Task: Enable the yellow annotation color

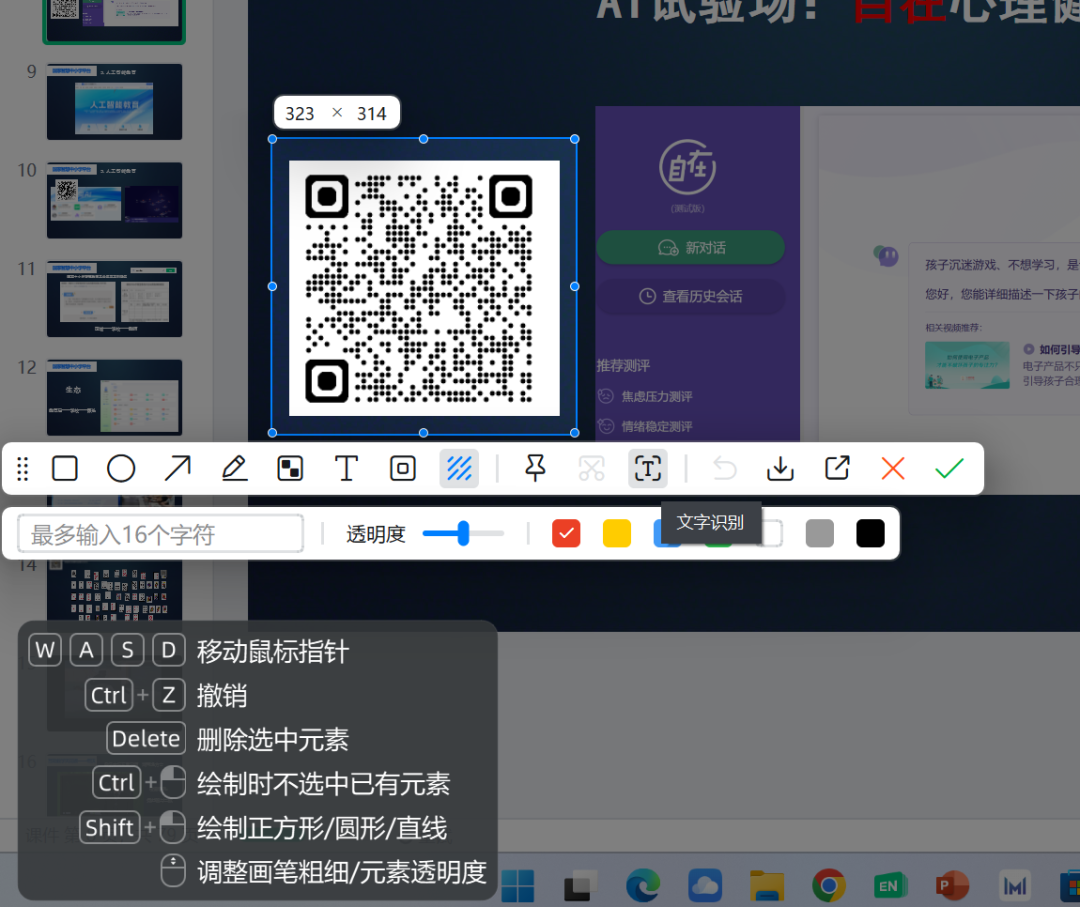Action: [616, 533]
